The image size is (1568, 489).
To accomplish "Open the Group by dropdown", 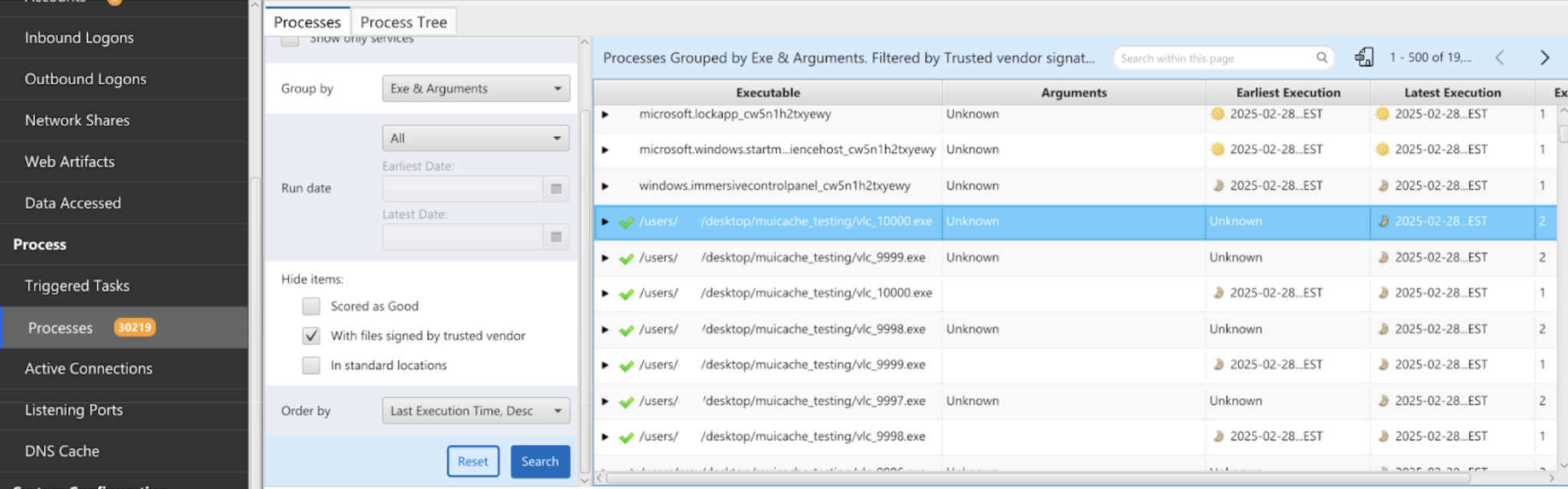I will 475,89.
